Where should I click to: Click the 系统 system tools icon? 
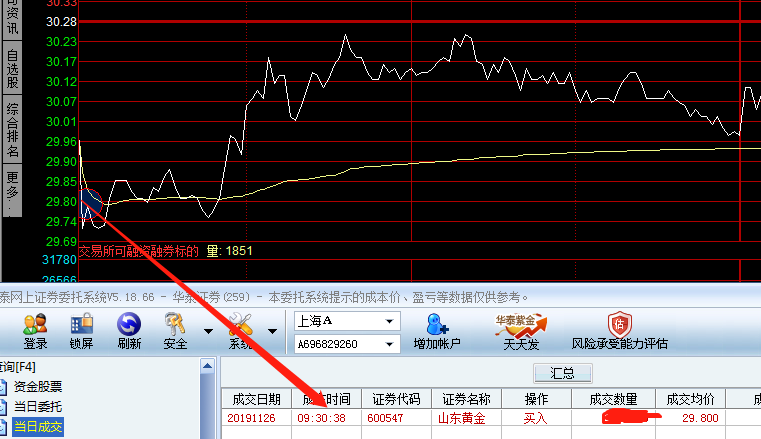tap(240, 331)
